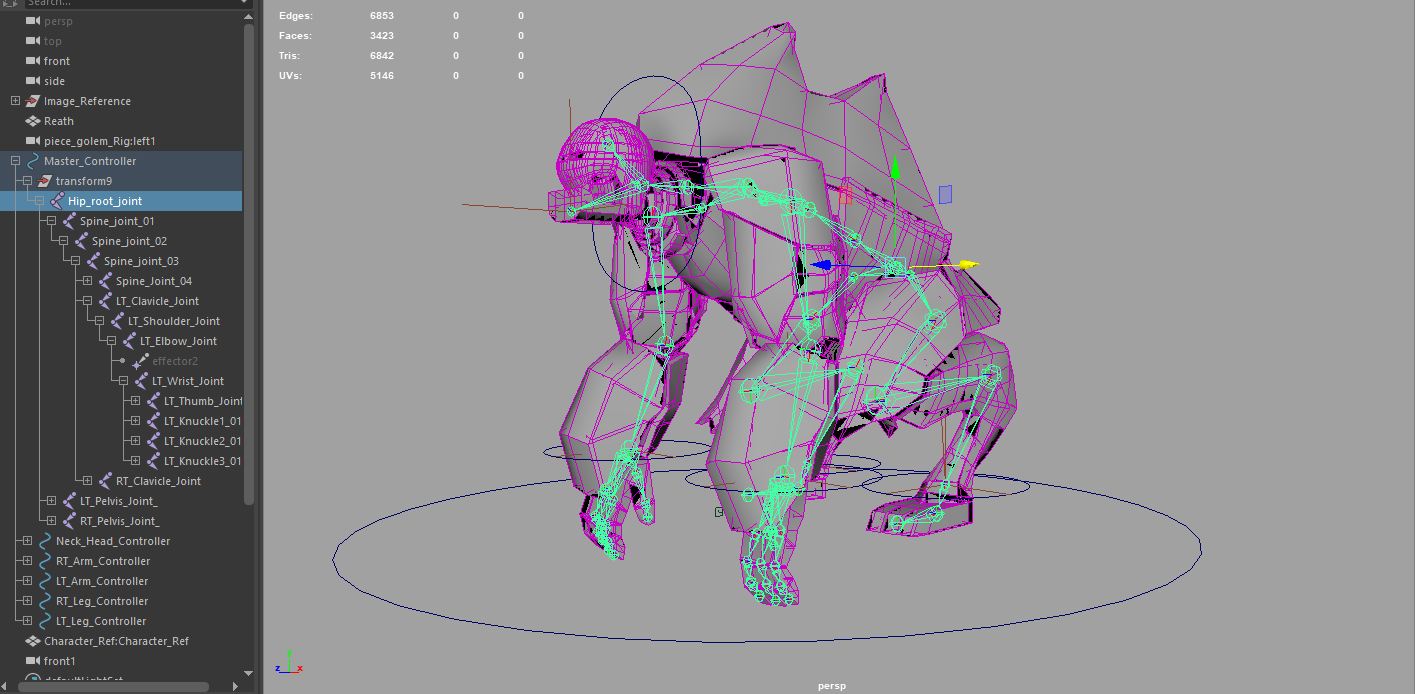Click the piece_golem_Rig:left1 camera icon
Viewport: 1415px width, 694px height.
pos(32,140)
